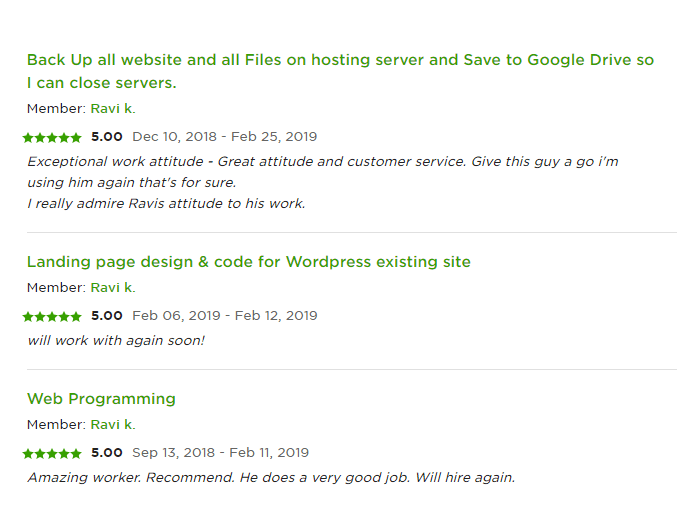
Task: Click the star rating dated Feb 06, 2019
Action: [52, 317]
